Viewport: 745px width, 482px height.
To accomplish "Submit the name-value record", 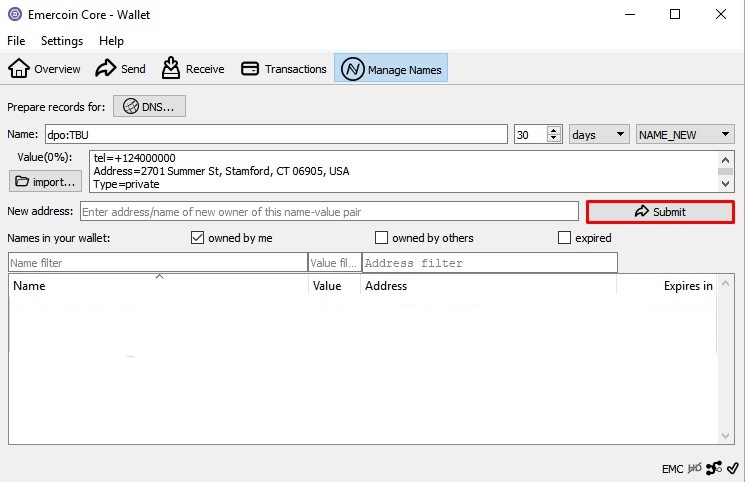I will pos(660,212).
